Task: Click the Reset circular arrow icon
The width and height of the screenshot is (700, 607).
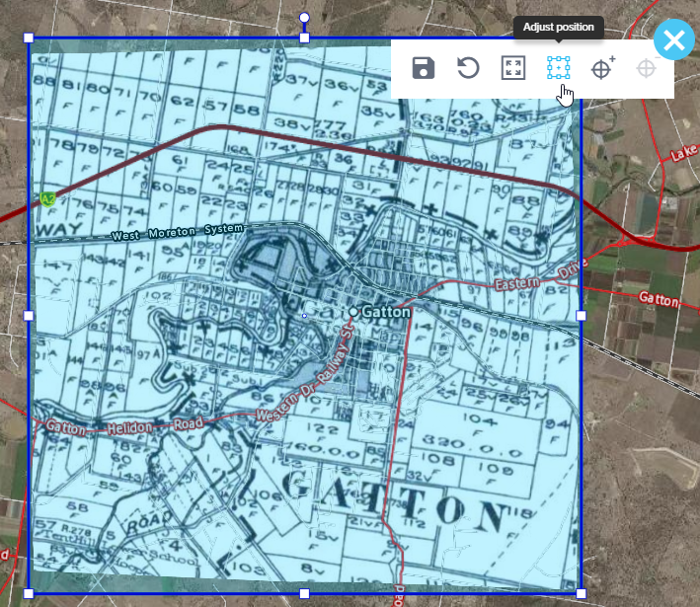Action: [x=468, y=68]
